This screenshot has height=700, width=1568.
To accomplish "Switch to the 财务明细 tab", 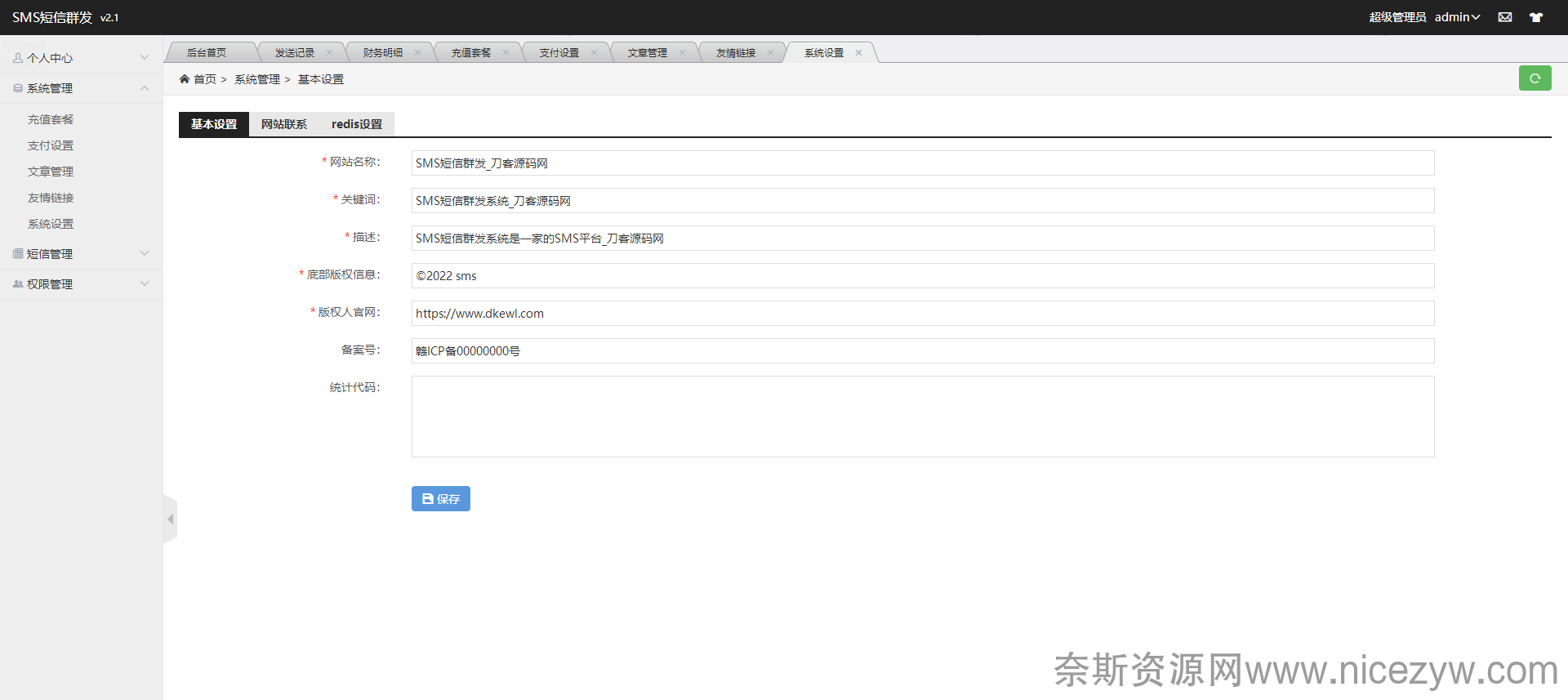I will [383, 52].
